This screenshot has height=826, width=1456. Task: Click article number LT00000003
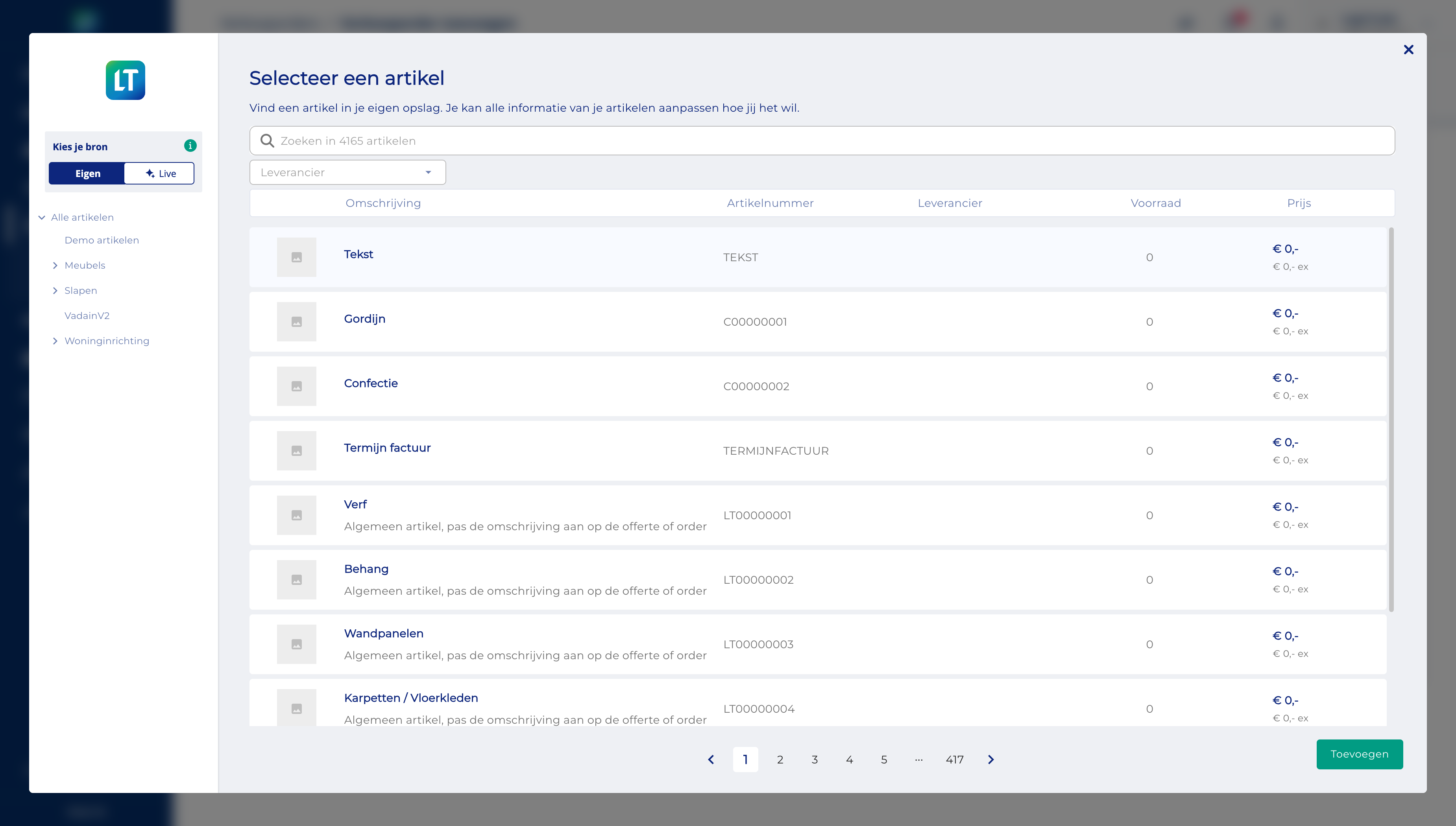758,644
